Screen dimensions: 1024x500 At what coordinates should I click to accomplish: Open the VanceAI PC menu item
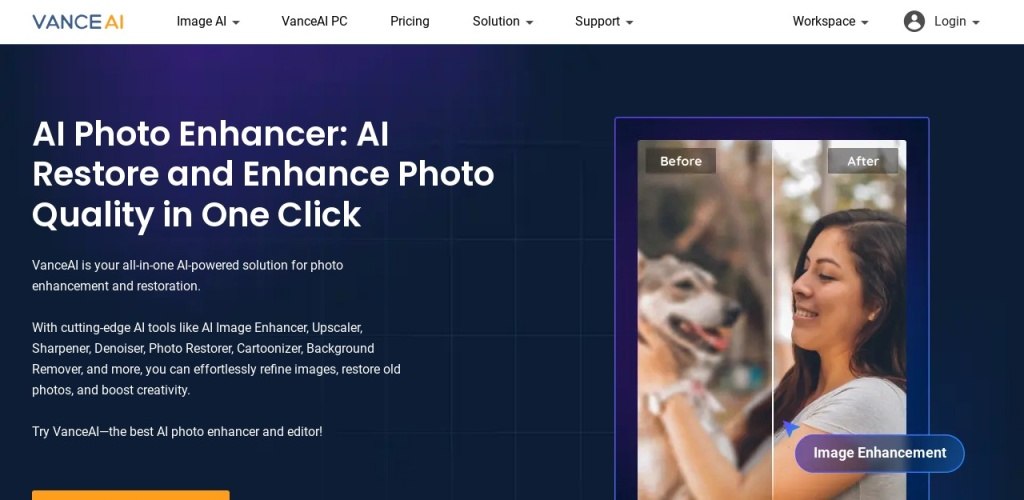tap(314, 22)
